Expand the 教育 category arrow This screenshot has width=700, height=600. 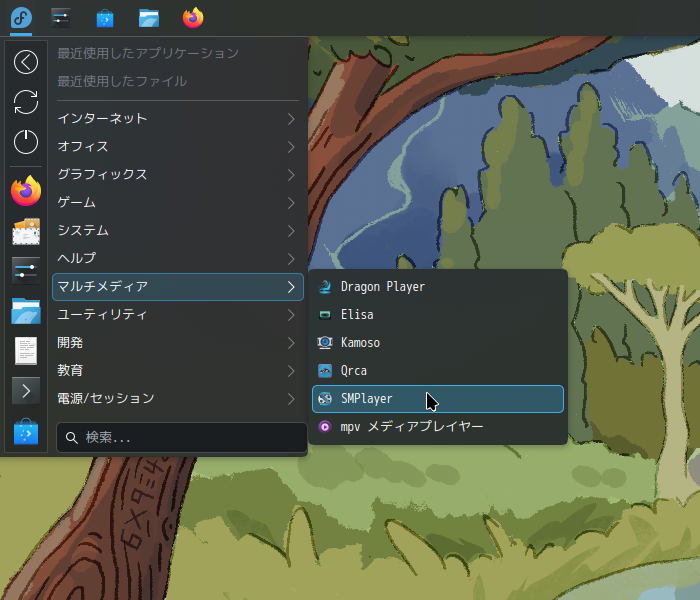pyautogui.click(x=291, y=371)
